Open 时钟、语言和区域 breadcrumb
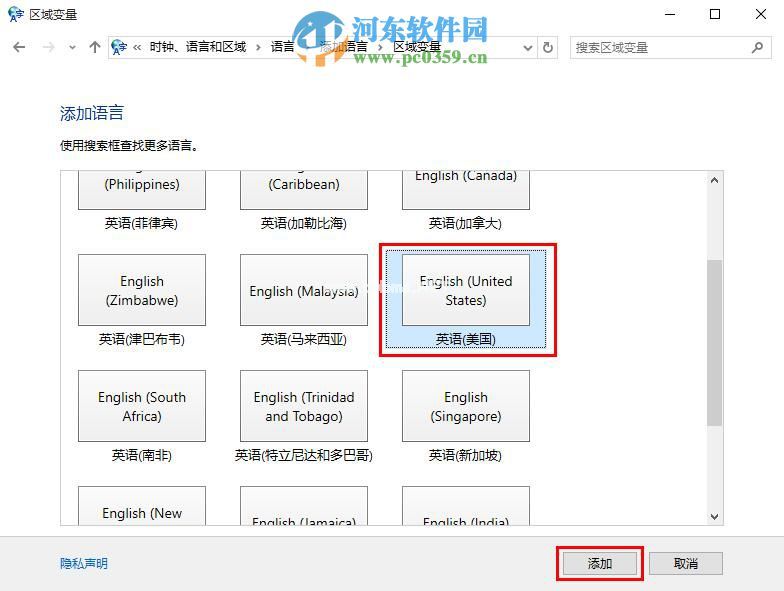Image resolution: width=784 pixels, height=591 pixels. click(198, 47)
